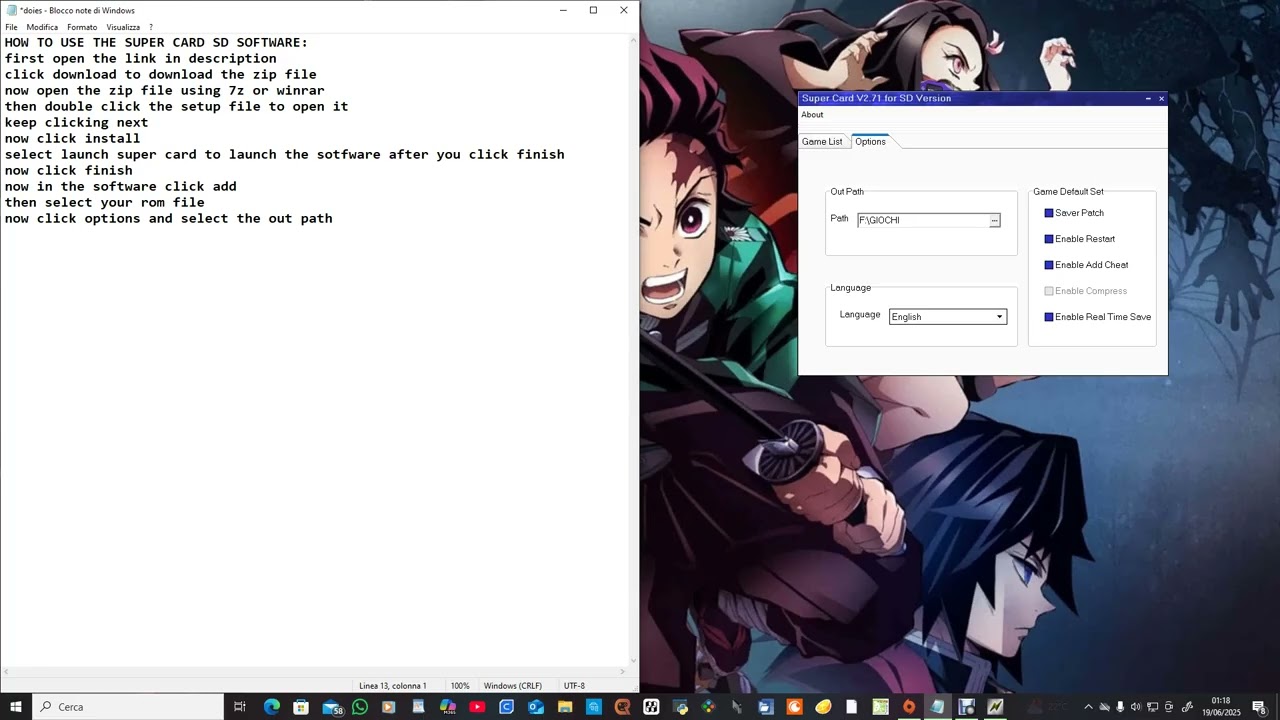Click the browse button beside Path field
Screen dimensions: 1280x720
click(x=994, y=220)
